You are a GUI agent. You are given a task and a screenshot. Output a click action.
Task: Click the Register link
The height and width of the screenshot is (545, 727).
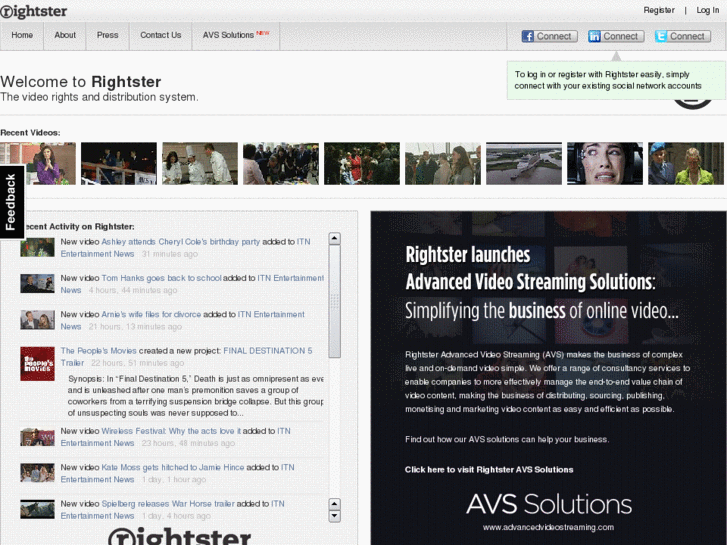click(x=659, y=10)
